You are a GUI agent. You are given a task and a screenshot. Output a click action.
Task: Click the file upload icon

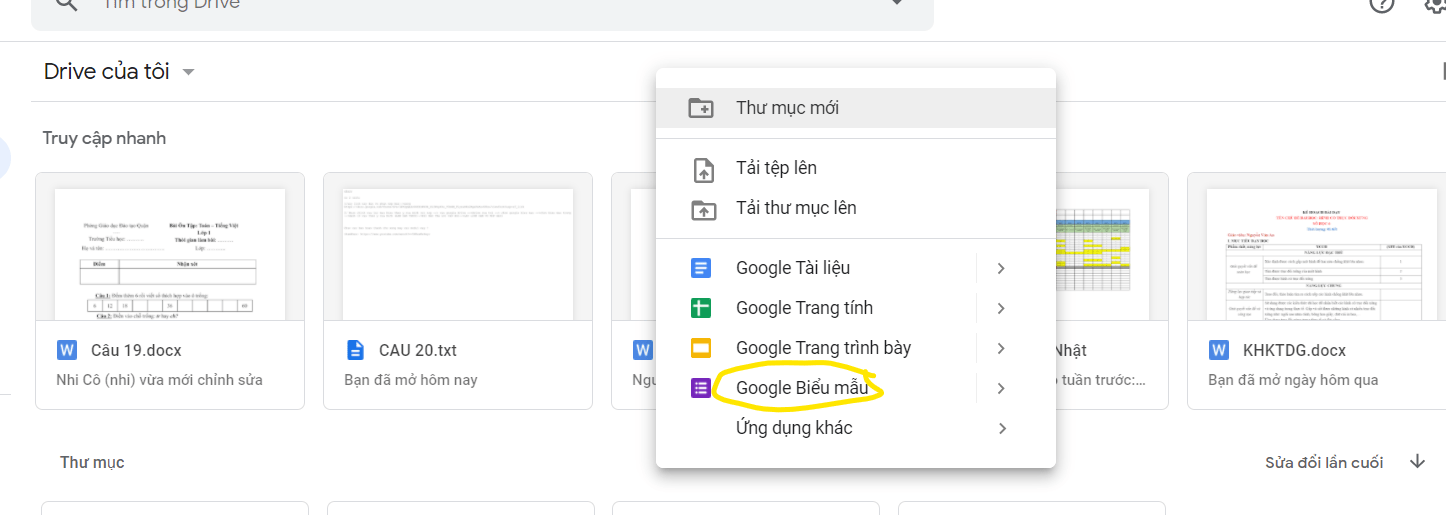[703, 169]
